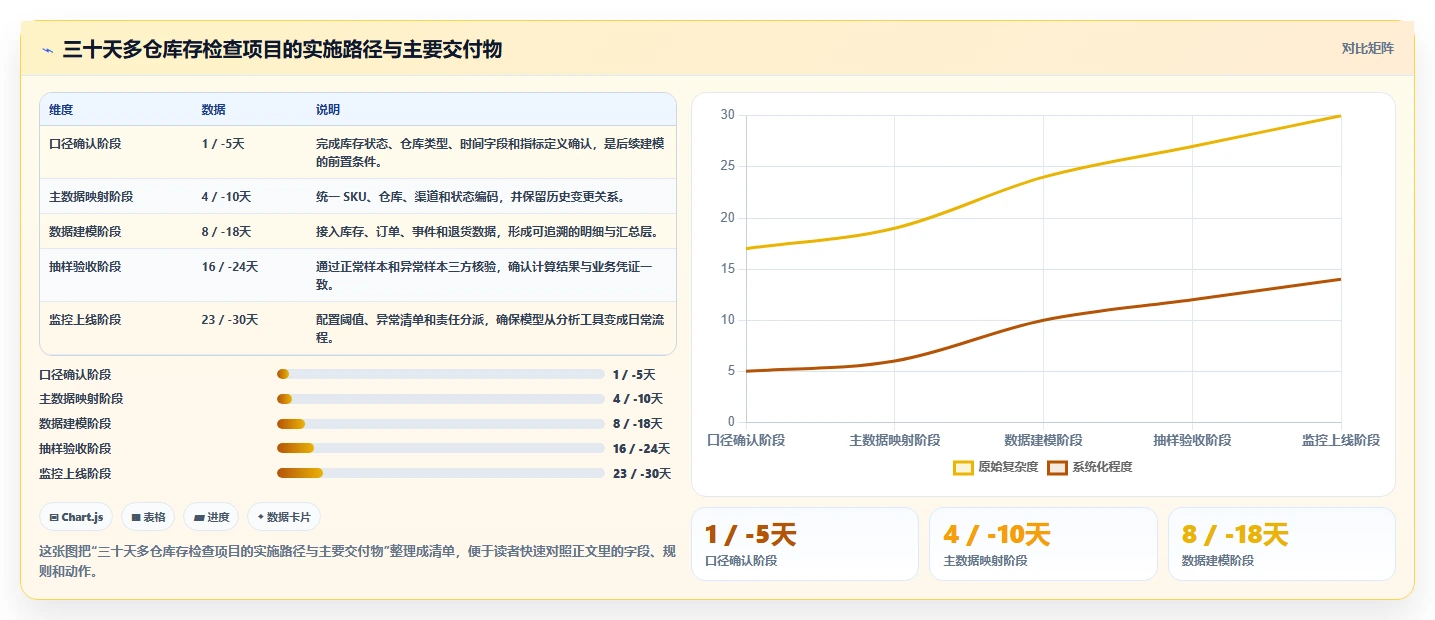1435x620 pixels.
Task: Click the table value 16 / -24天
Action: [x=230, y=267]
